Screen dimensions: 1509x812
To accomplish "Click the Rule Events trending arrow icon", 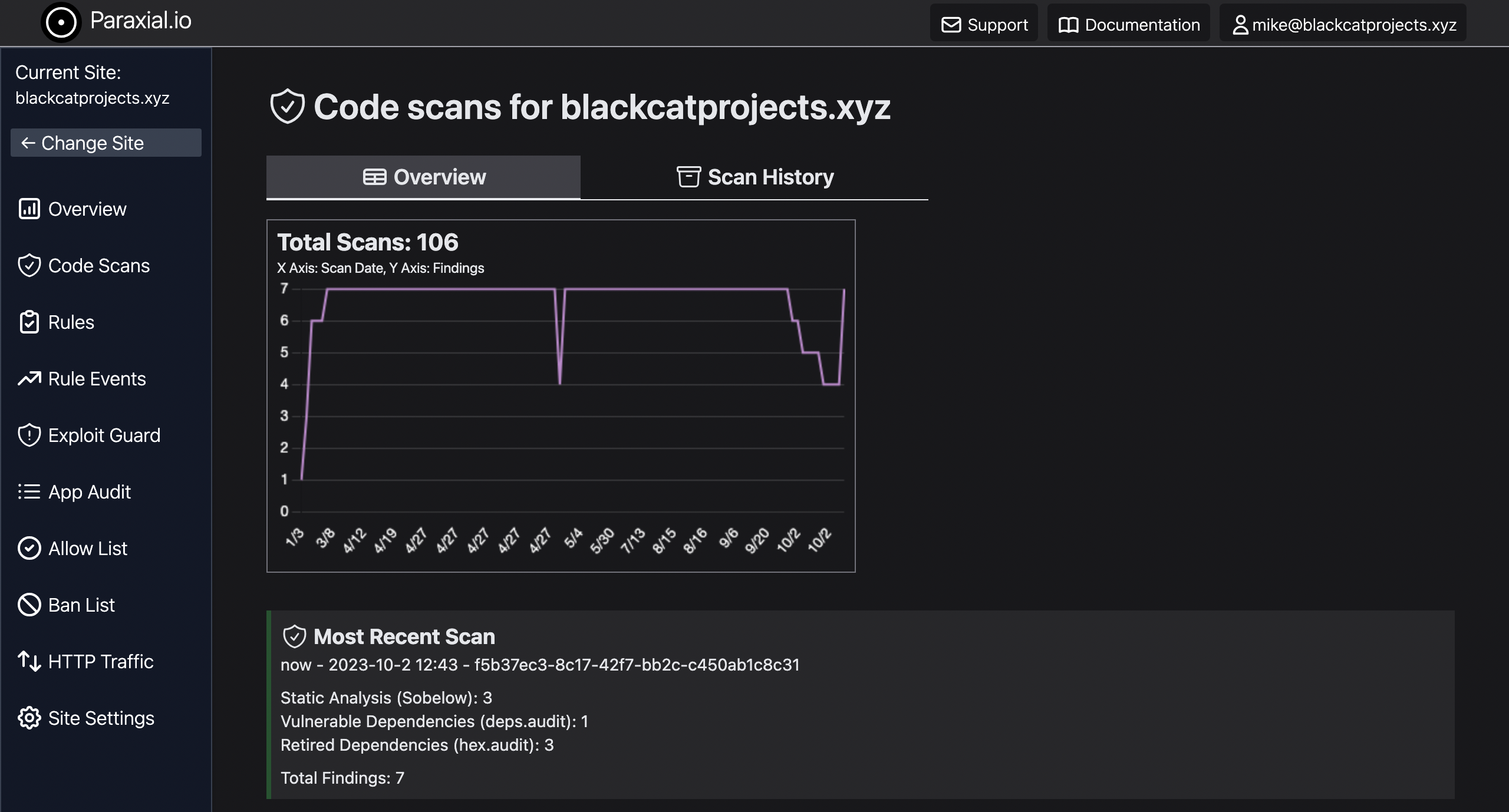I will [29, 378].
